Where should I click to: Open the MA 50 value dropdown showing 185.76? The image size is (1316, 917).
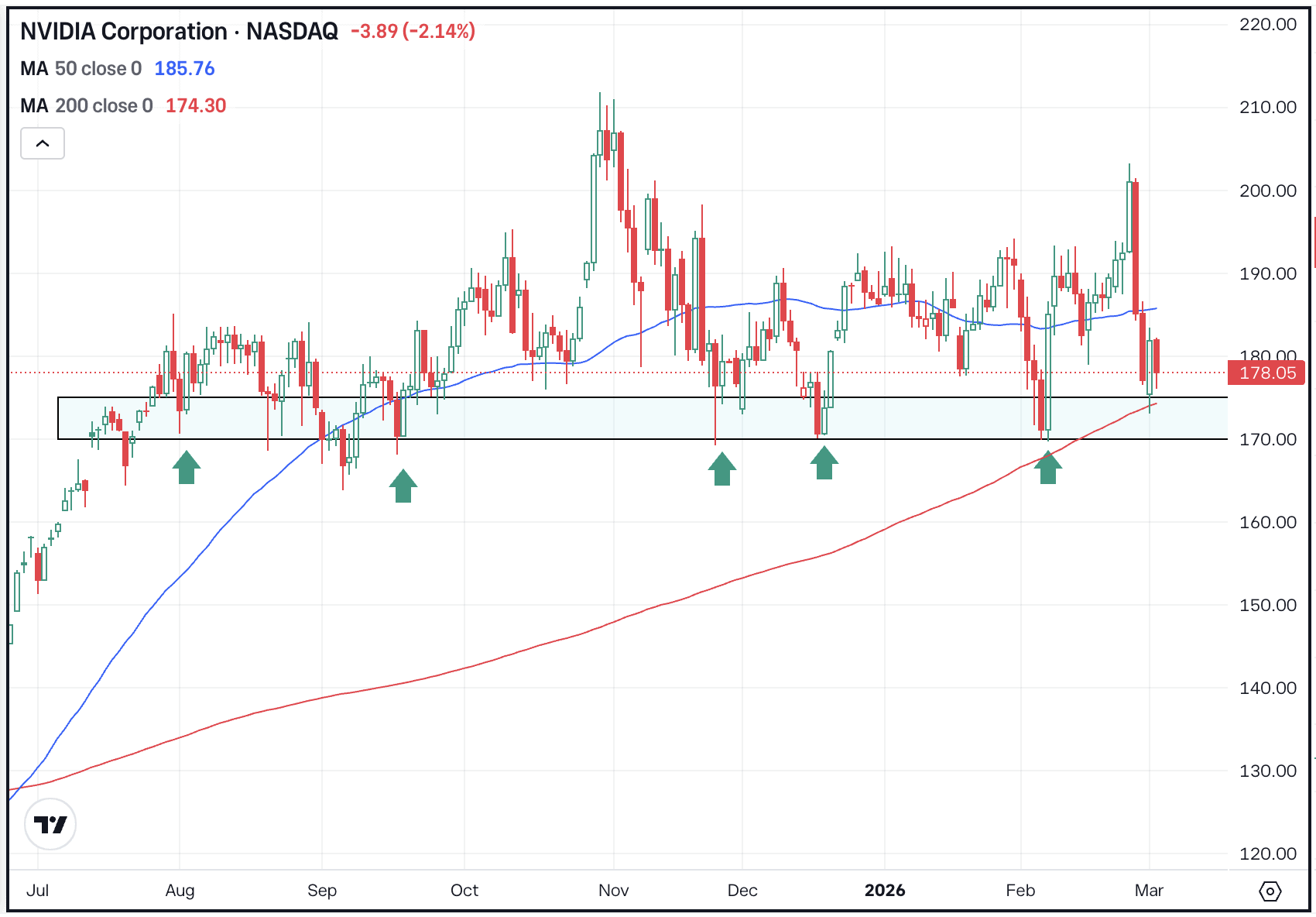click(185, 69)
